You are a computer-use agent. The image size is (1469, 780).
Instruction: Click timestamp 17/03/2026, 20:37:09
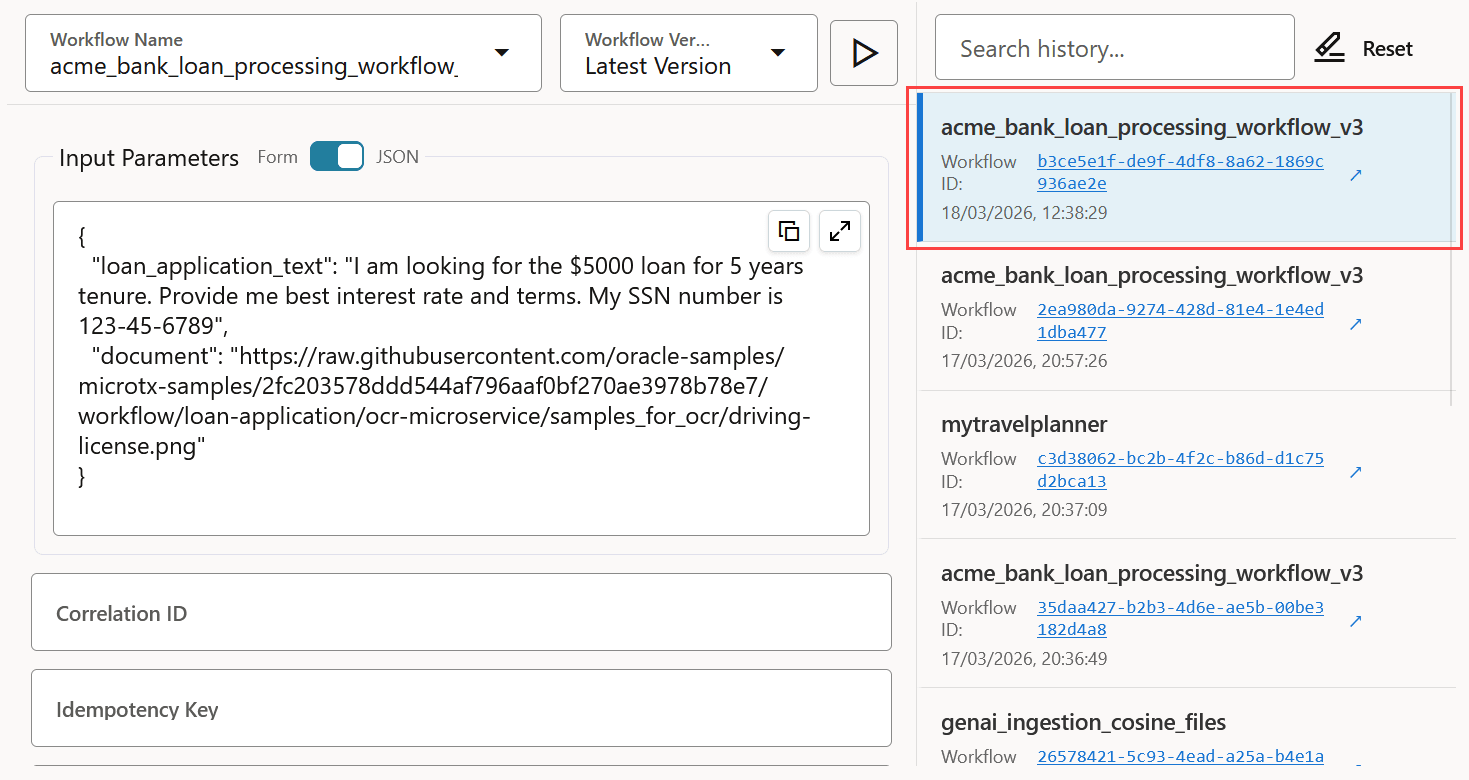(1024, 510)
